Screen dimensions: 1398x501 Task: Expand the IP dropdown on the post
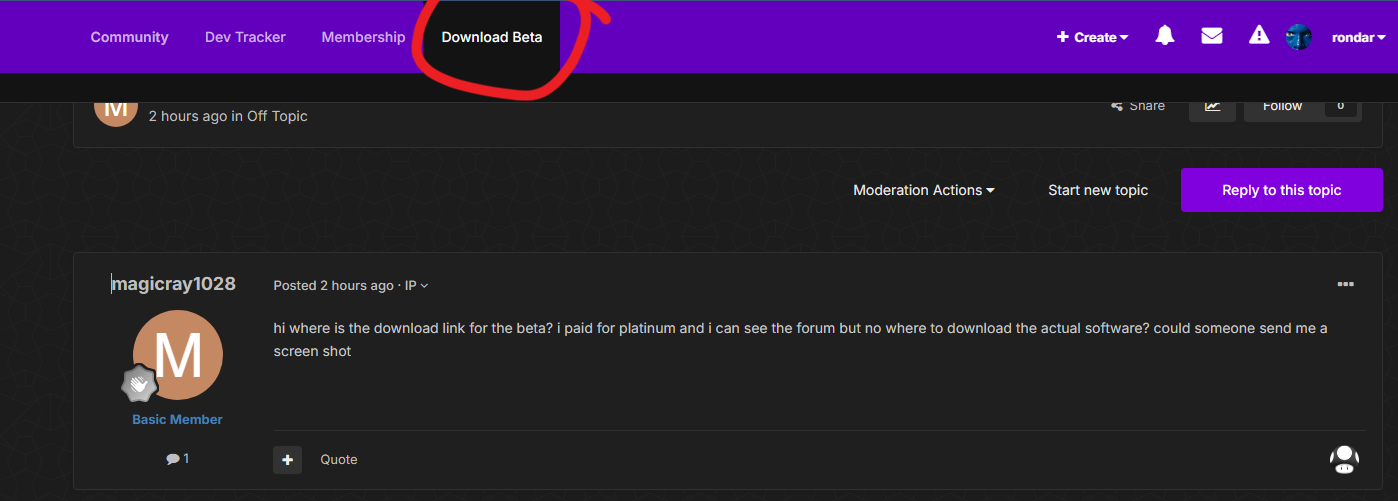(x=416, y=285)
